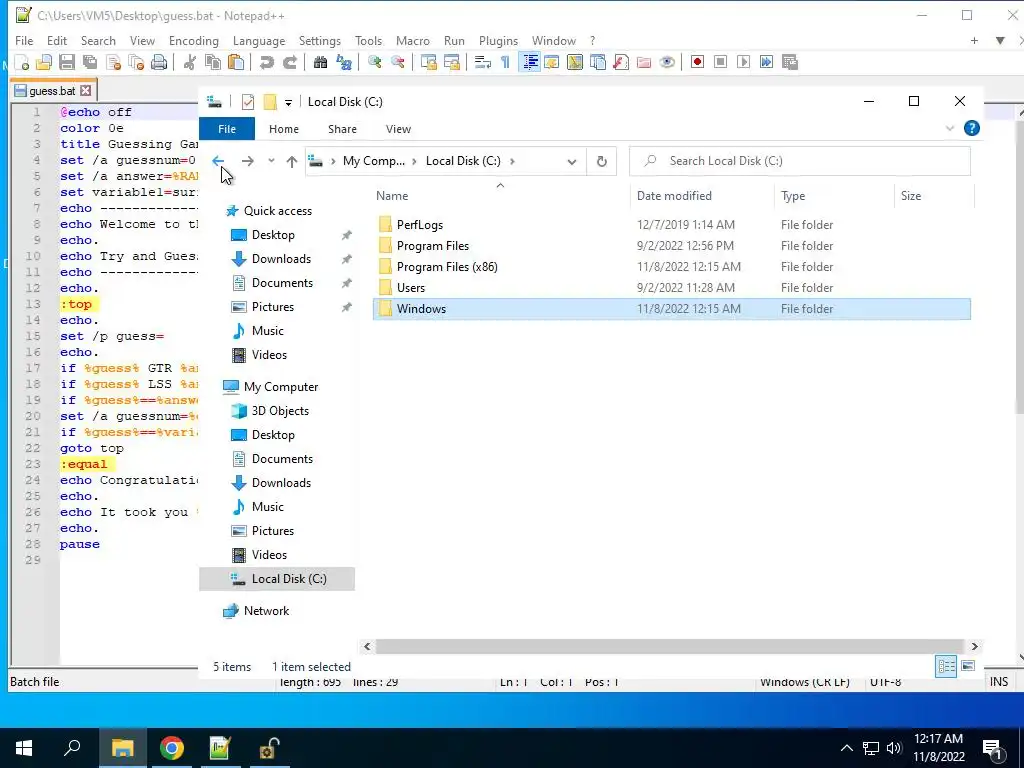1024x768 pixels.
Task: Toggle the Show Indent Guide icon
Action: click(530, 62)
